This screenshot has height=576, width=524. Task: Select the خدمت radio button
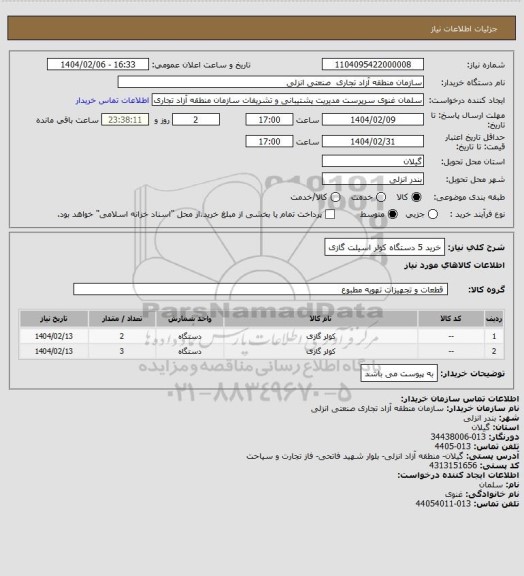[381, 197]
